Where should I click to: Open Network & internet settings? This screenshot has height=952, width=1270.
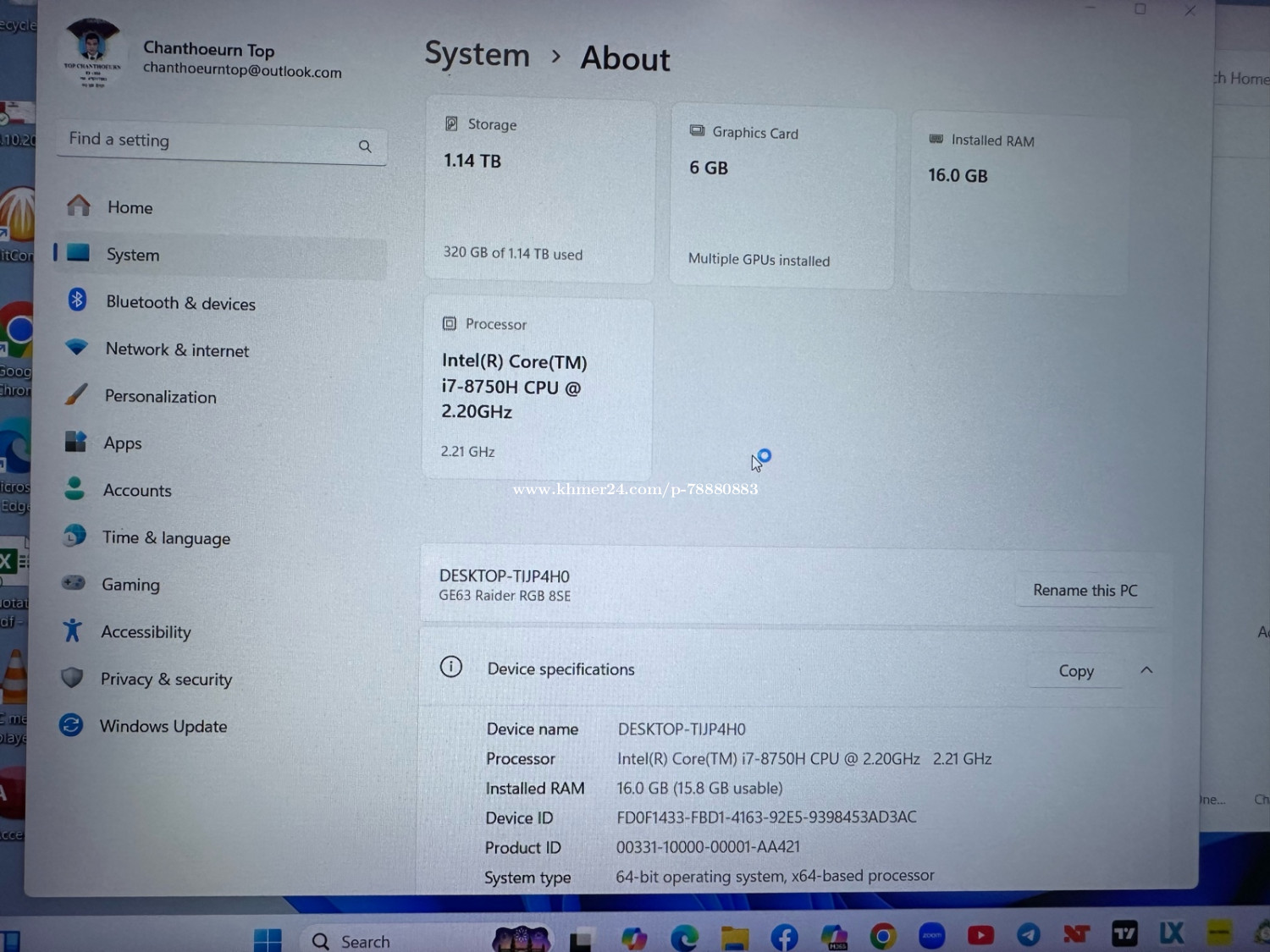[x=176, y=350]
